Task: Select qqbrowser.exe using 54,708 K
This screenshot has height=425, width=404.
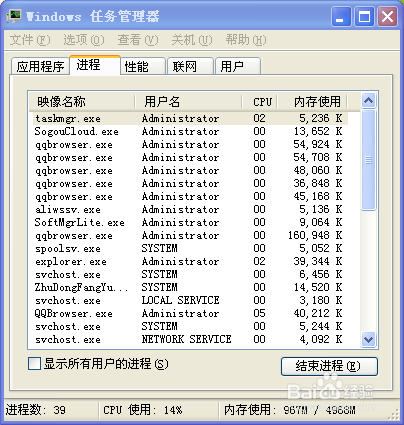Action: point(191,157)
